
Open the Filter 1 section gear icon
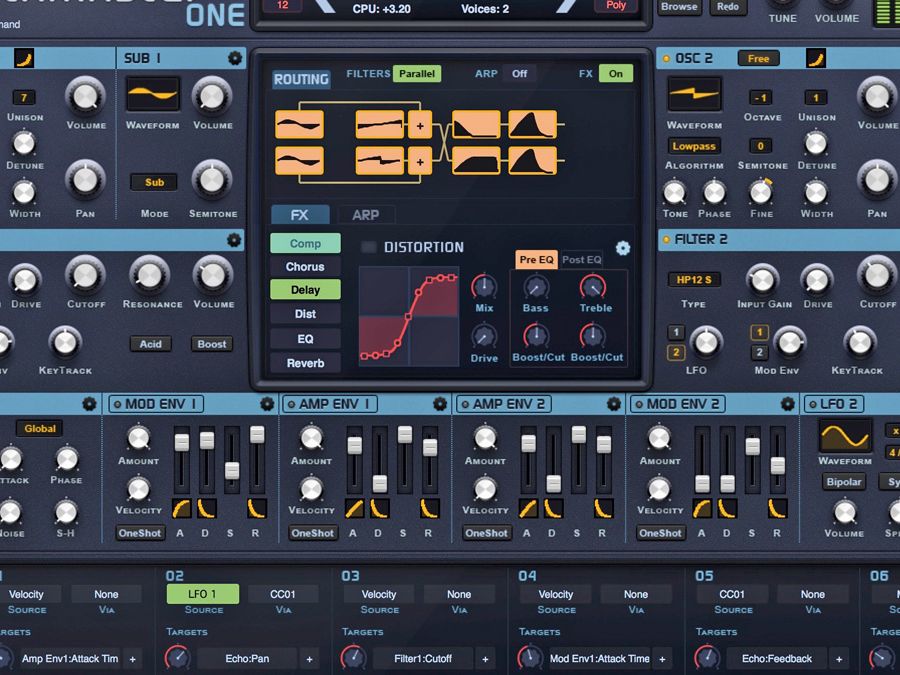(234, 240)
